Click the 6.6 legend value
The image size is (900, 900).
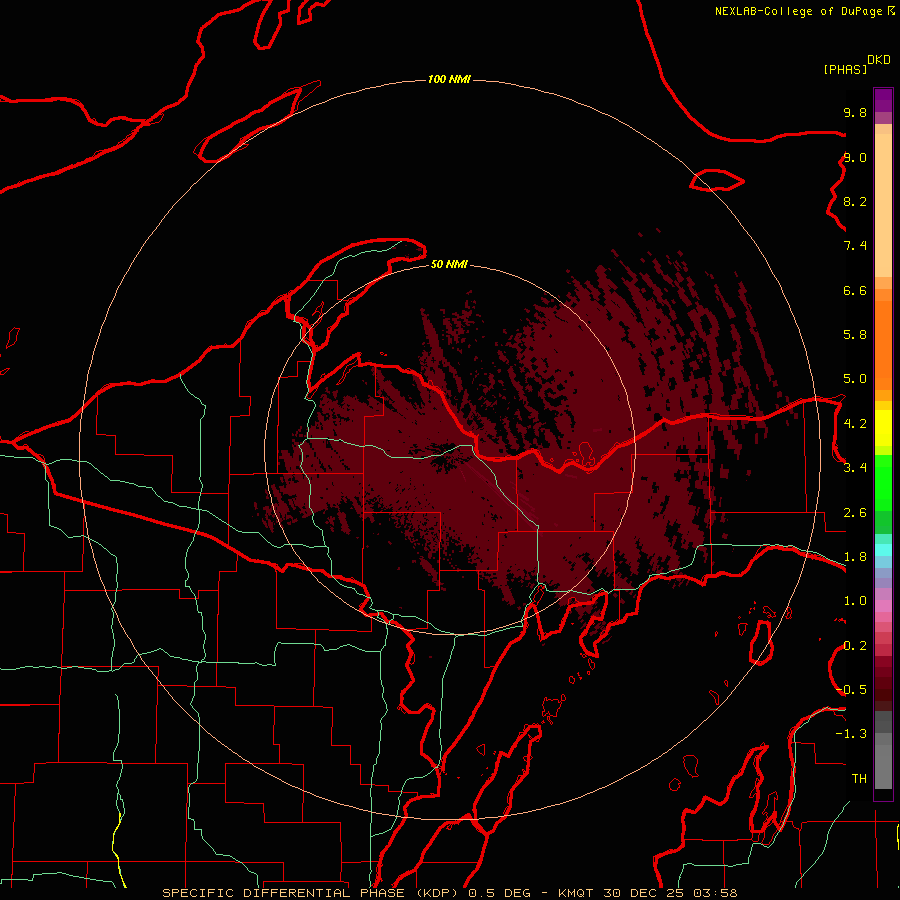coord(855,290)
